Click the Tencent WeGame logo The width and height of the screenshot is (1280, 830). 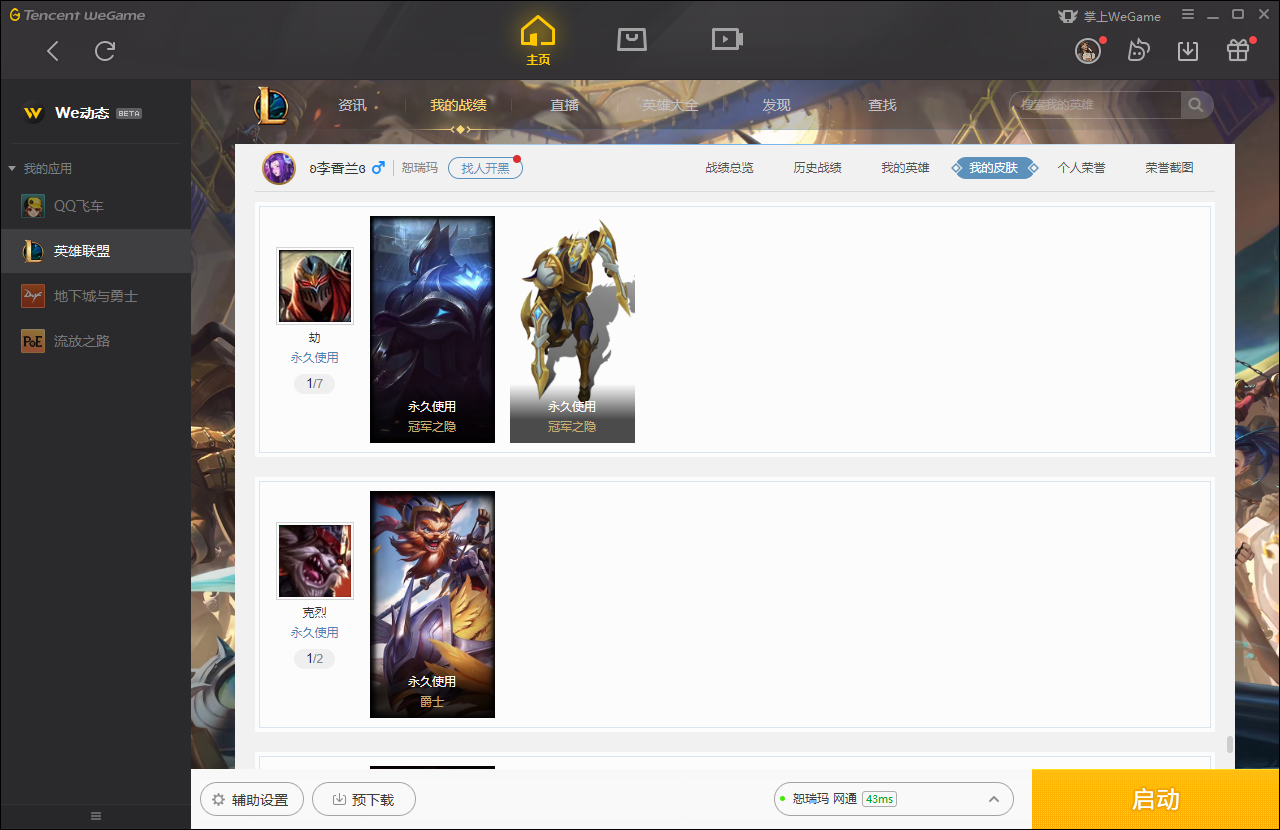(x=77, y=15)
